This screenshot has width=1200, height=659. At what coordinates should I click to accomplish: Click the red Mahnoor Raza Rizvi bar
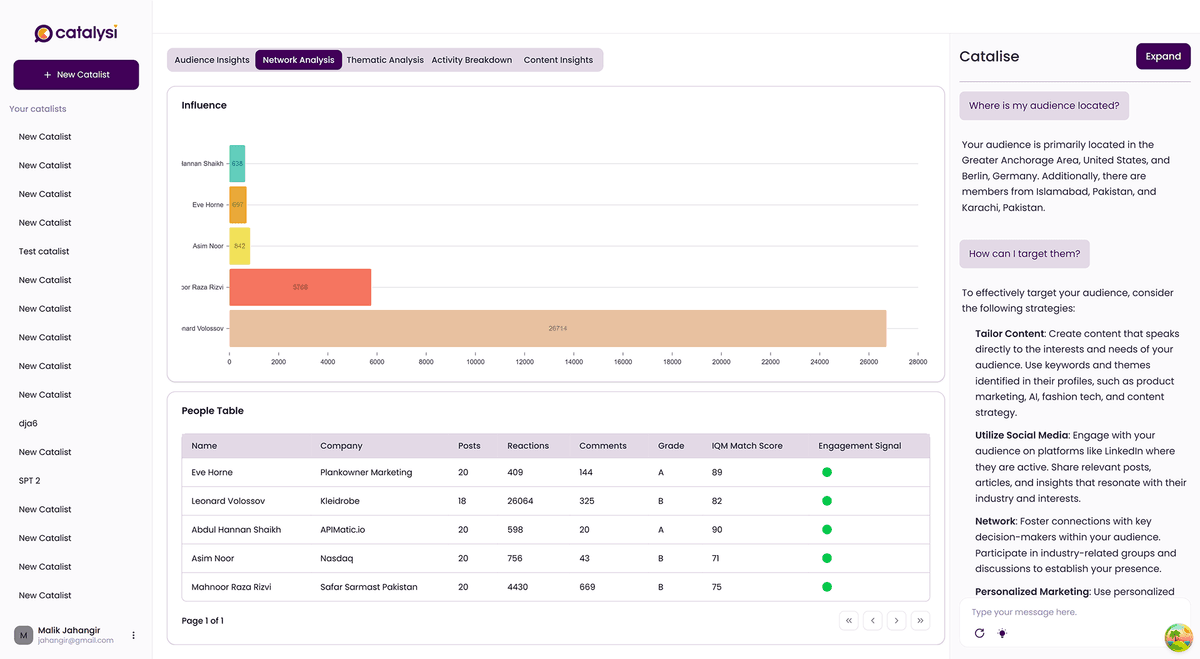click(x=300, y=287)
